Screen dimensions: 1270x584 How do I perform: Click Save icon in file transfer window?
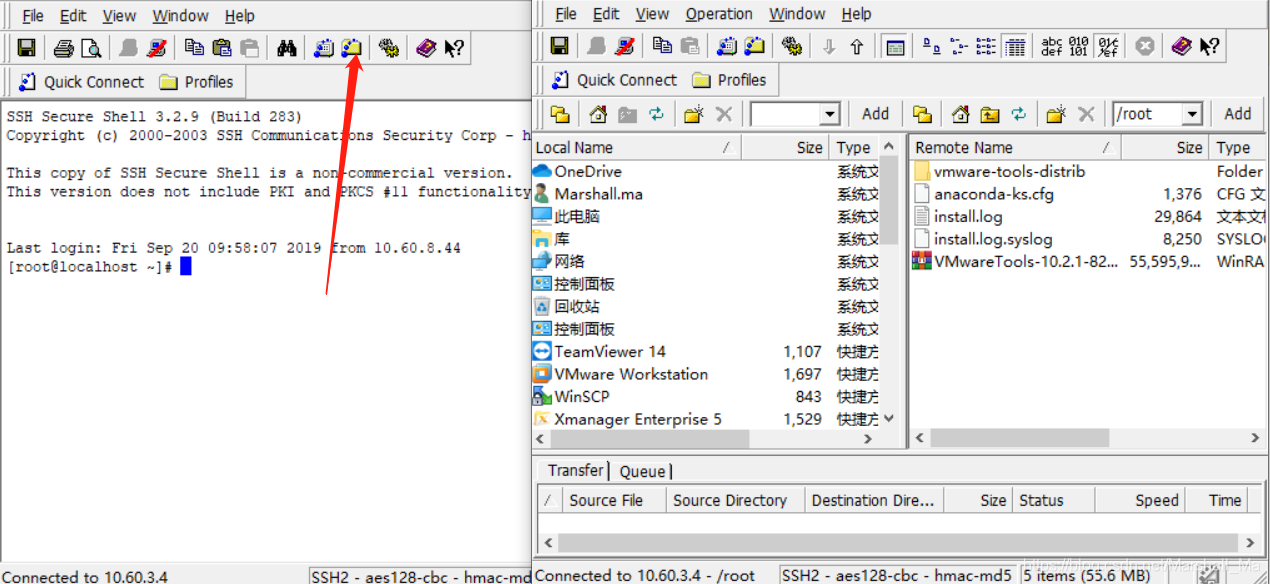click(x=559, y=45)
